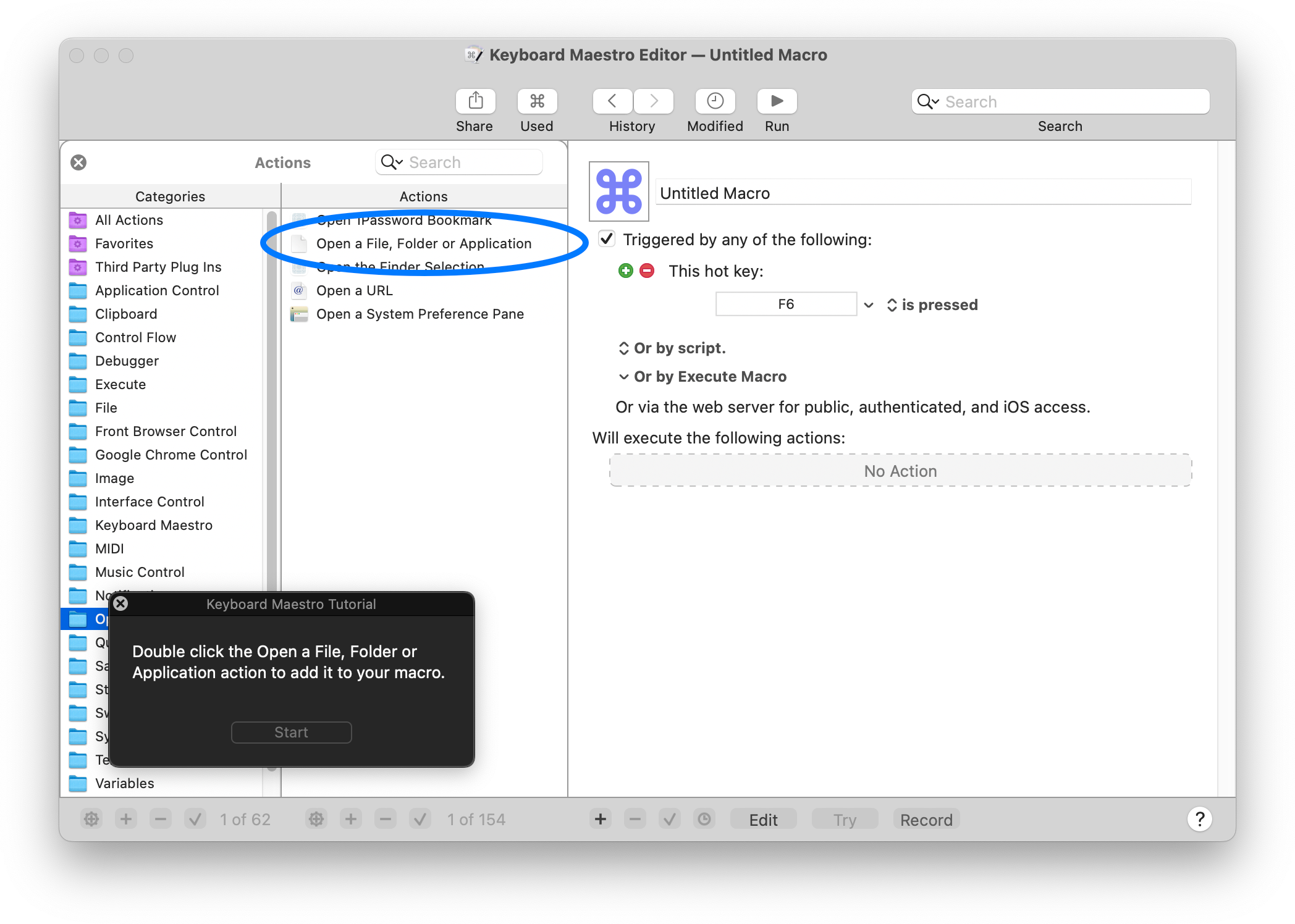This screenshot has width=1295, height=924.
Task: Toggle Triggered by any of the following
Action: coord(607,238)
